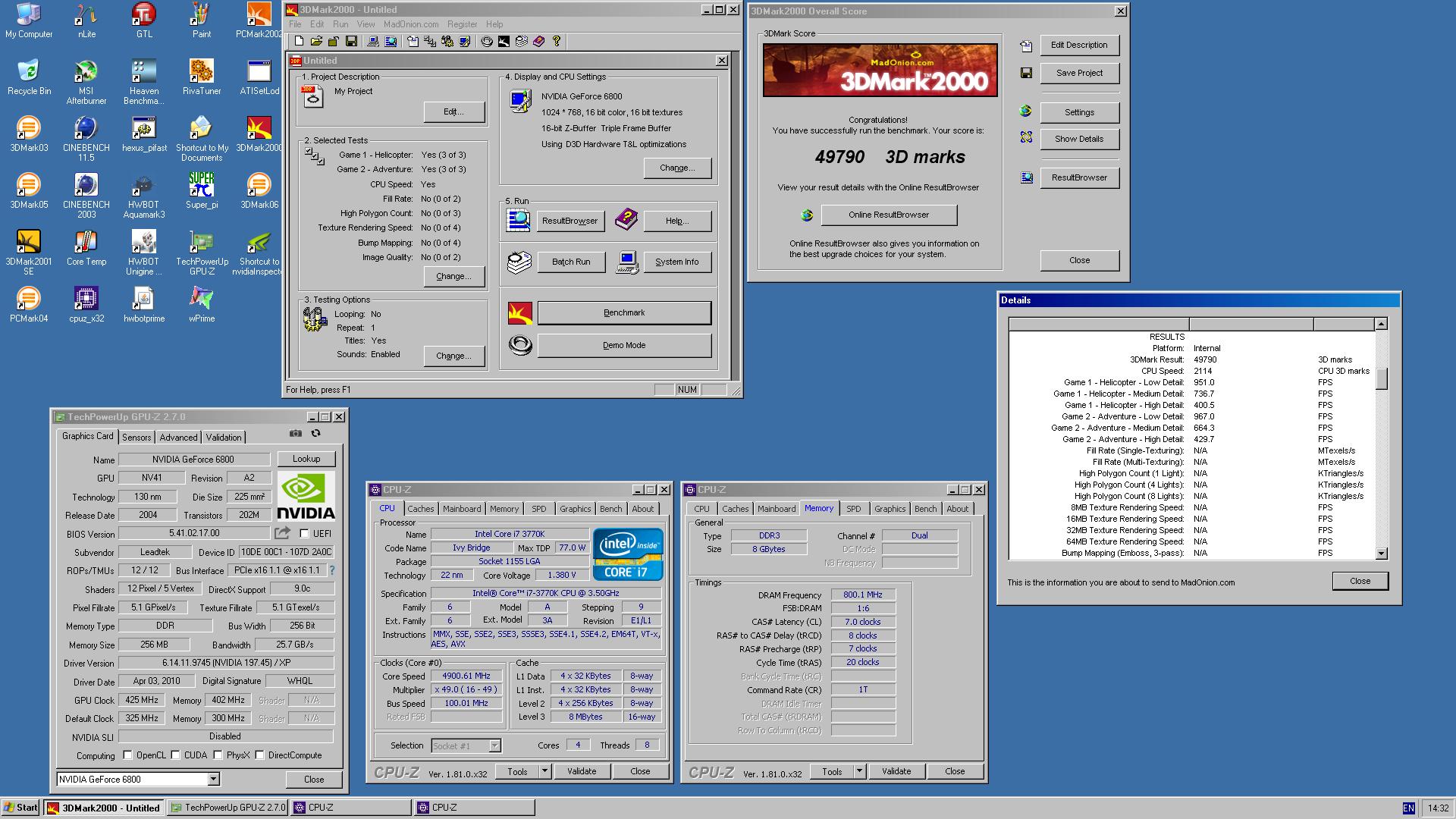Open the HWBOT Aquamark3 desktop icon
The width and height of the screenshot is (1456, 819).
coord(144,196)
